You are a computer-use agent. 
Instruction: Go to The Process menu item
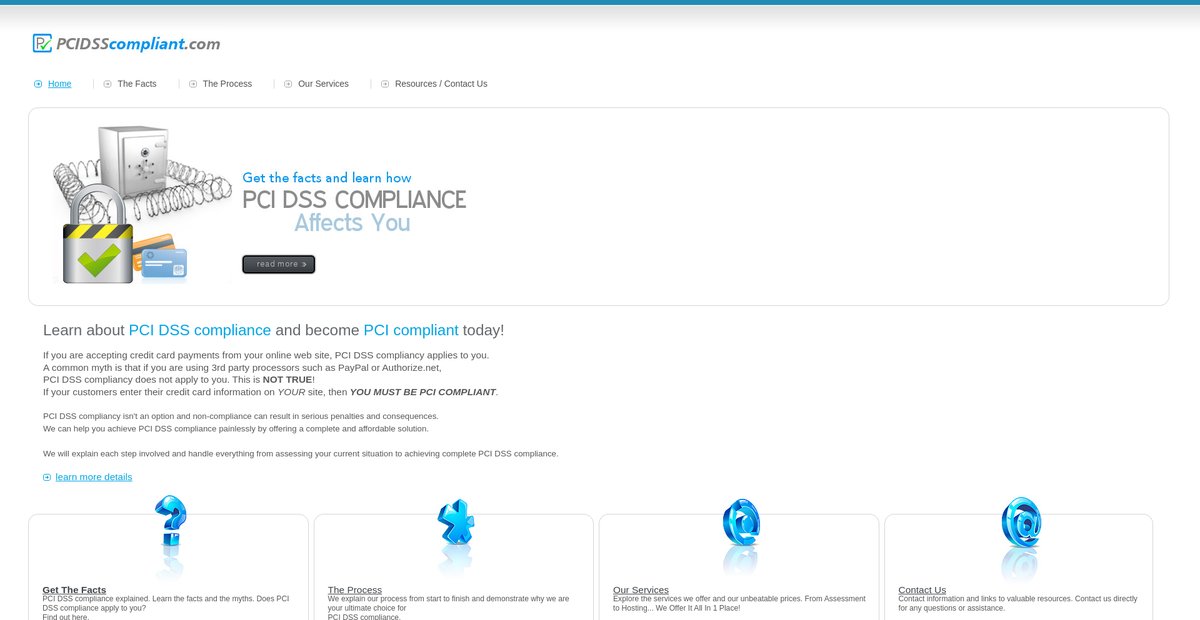tap(227, 84)
